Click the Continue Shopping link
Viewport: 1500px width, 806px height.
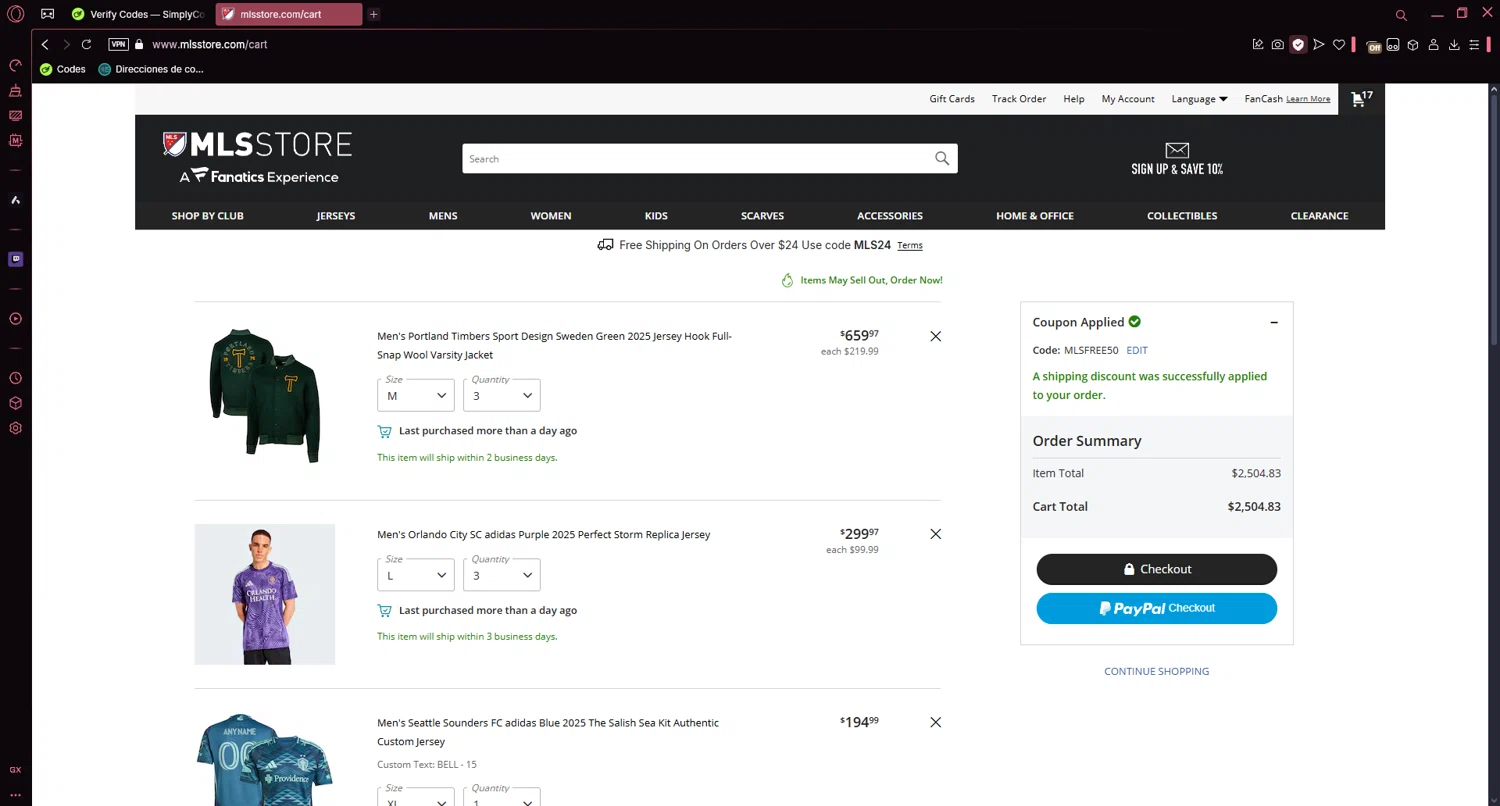[x=1157, y=671]
